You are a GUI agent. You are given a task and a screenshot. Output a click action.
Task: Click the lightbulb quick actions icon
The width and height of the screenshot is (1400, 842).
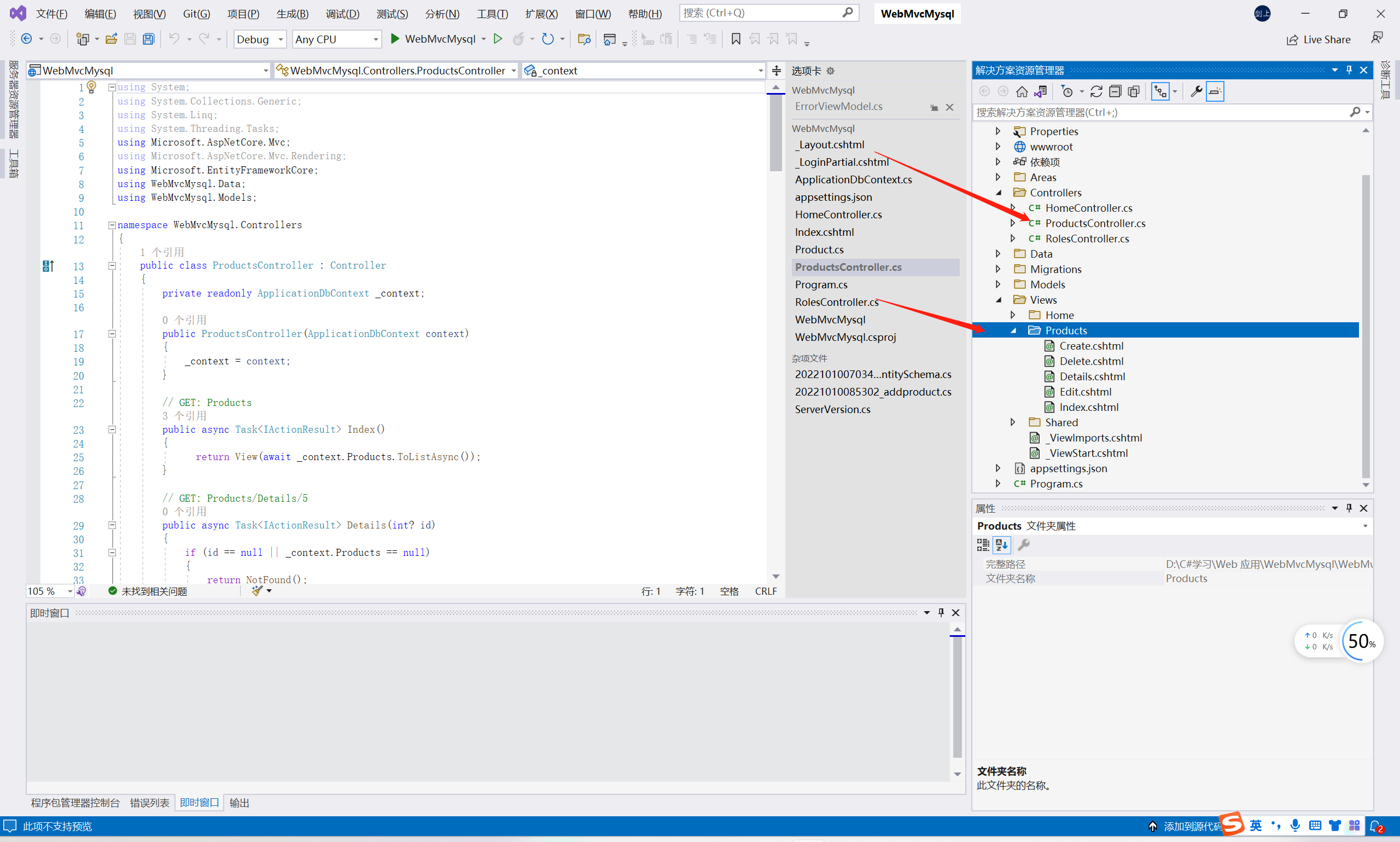coord(91,87)
